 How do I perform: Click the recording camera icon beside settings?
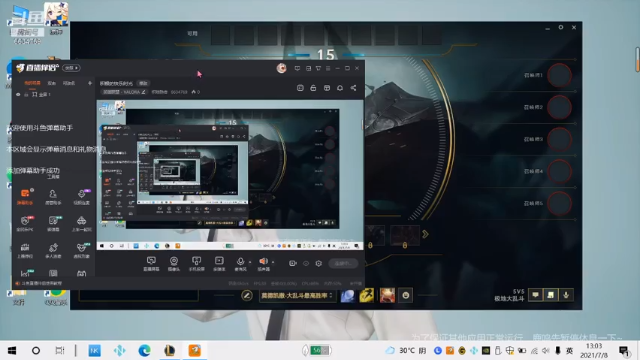tap(293, 263)
